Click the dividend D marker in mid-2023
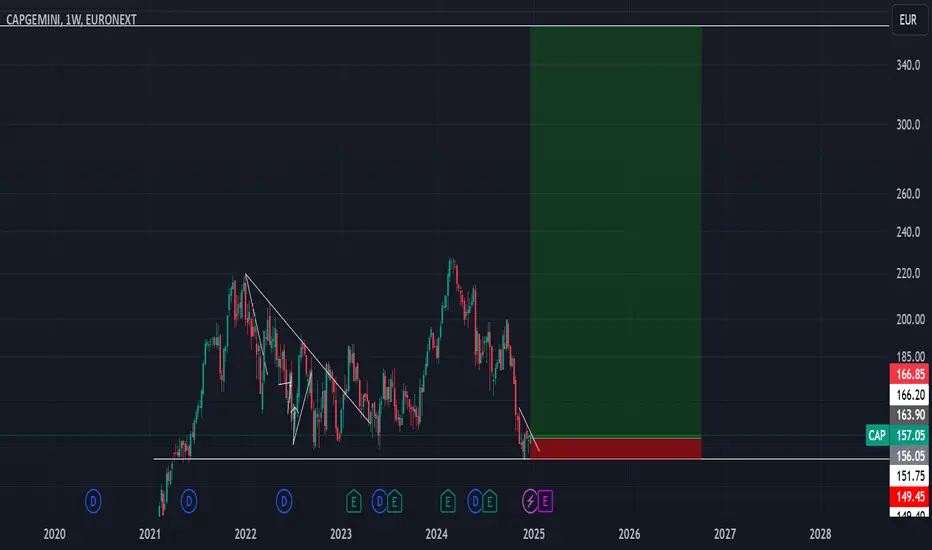Viewport: 932px width, 550px height. (x=379, y=501)
